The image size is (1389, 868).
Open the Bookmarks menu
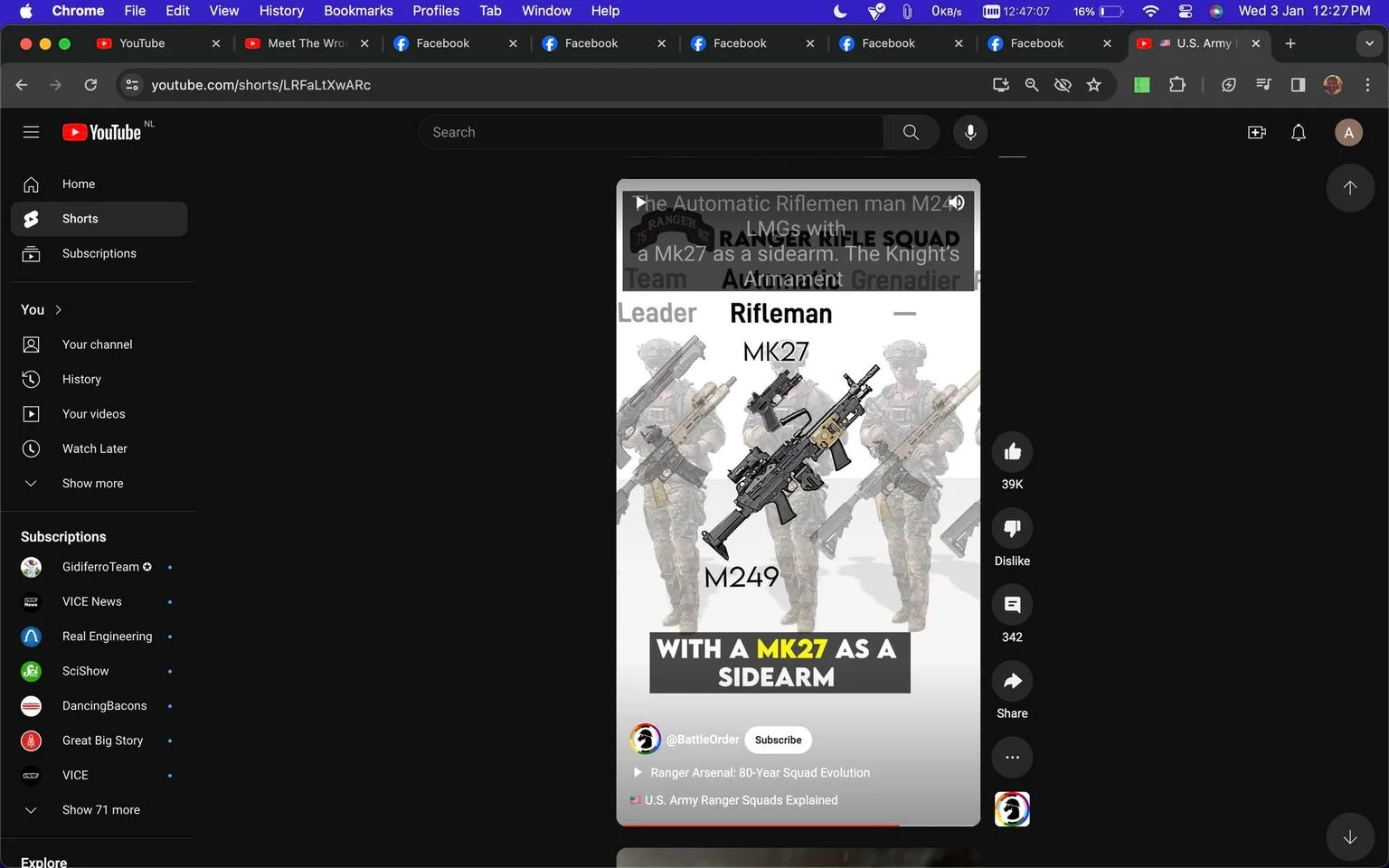(358, 11)
